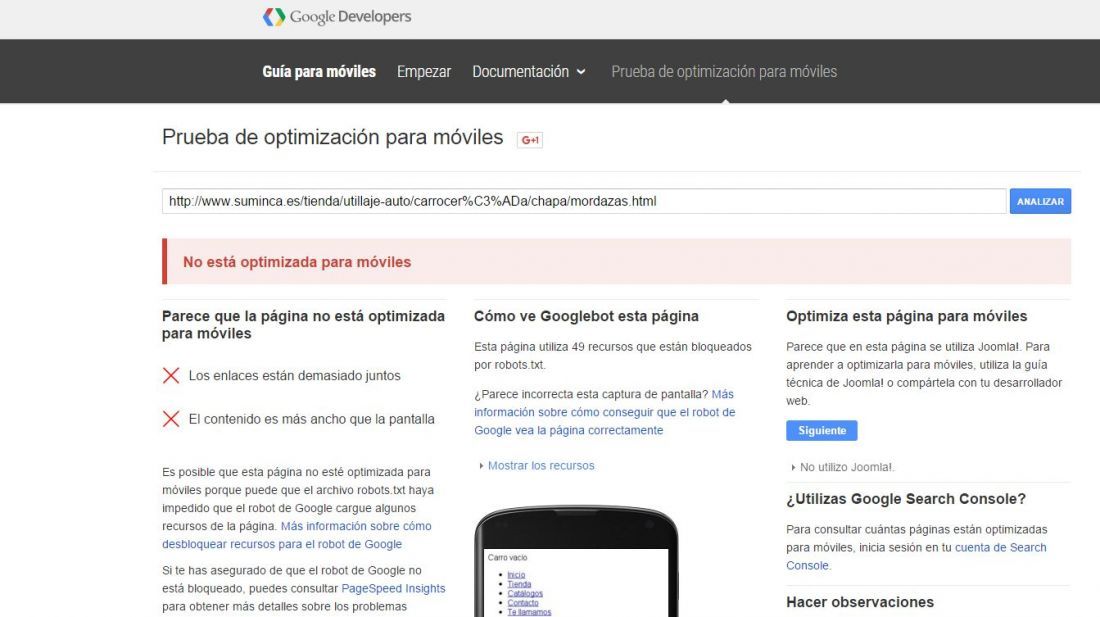Go to Empezar page

(x=424, y=72)
